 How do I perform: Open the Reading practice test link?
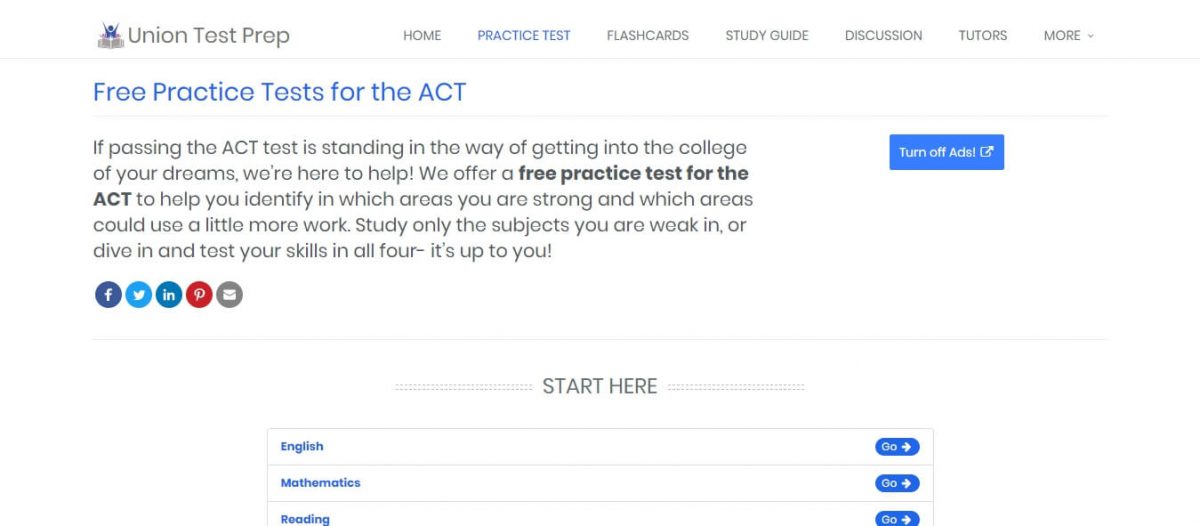(305, 519)
